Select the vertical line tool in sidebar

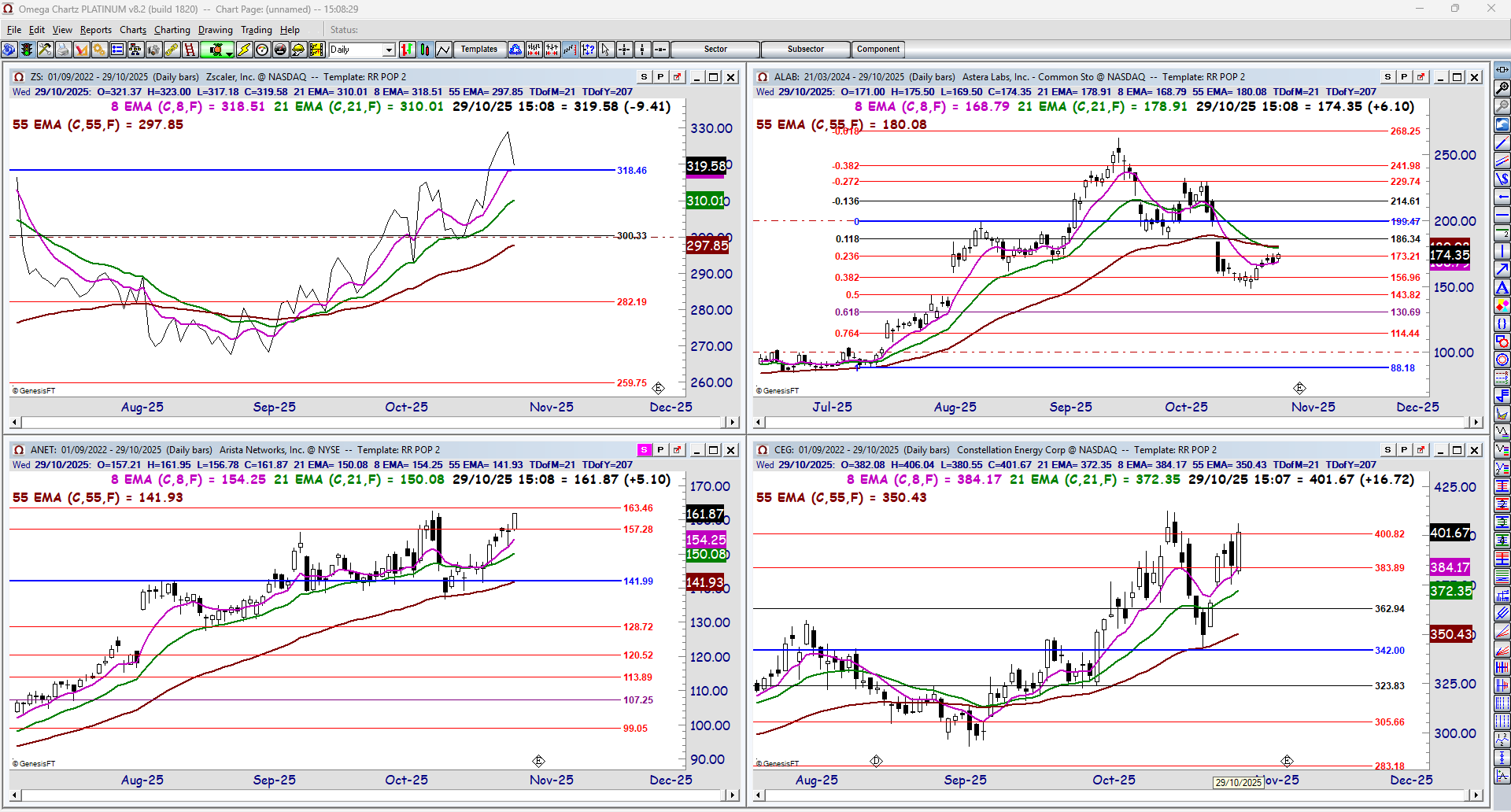click(x=1502, y=251)
